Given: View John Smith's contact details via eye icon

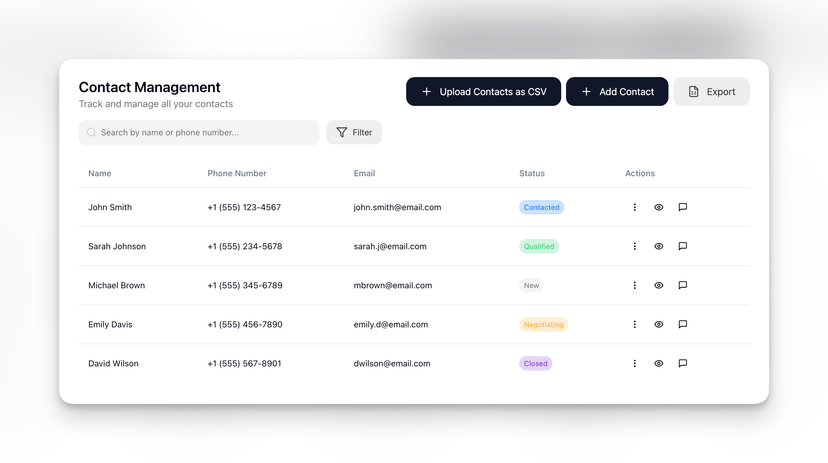Looking at the screenshot, I should 658,207.
